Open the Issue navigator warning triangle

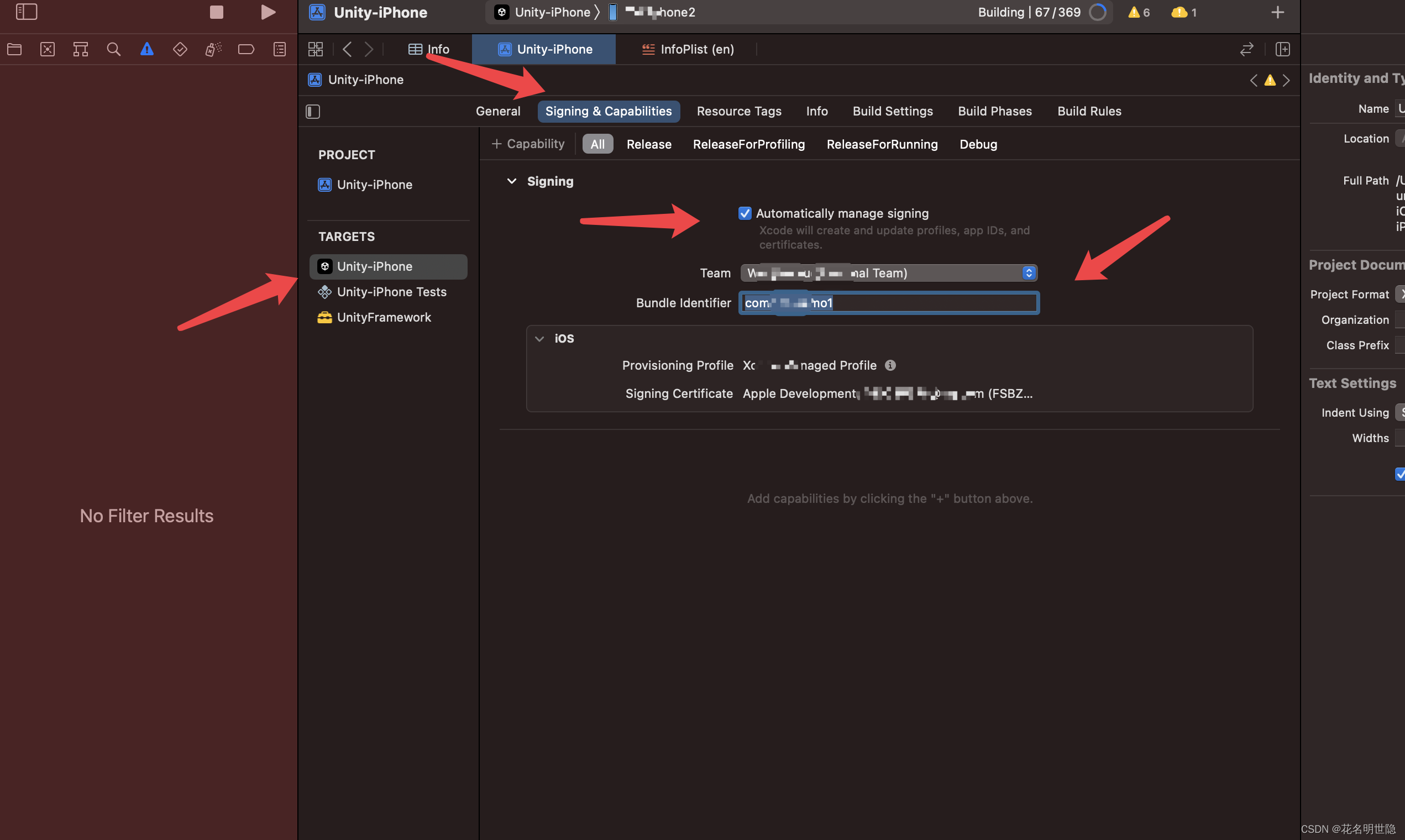coord(146,49)
